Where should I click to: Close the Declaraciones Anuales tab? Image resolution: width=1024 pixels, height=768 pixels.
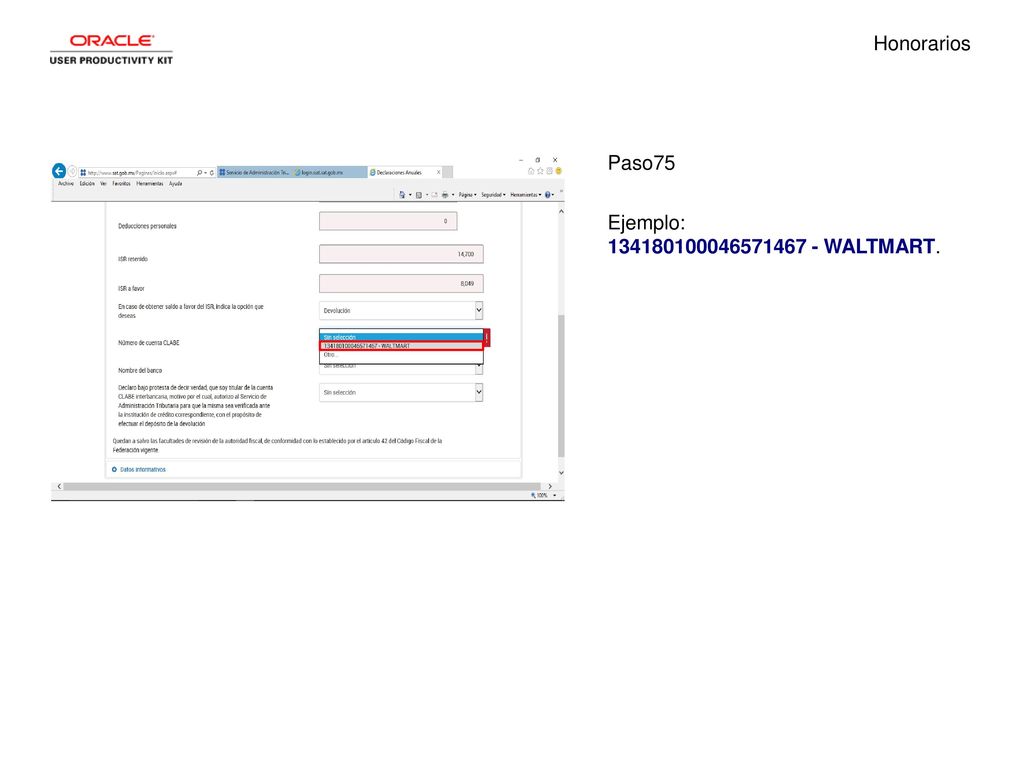tap(438, 172)
